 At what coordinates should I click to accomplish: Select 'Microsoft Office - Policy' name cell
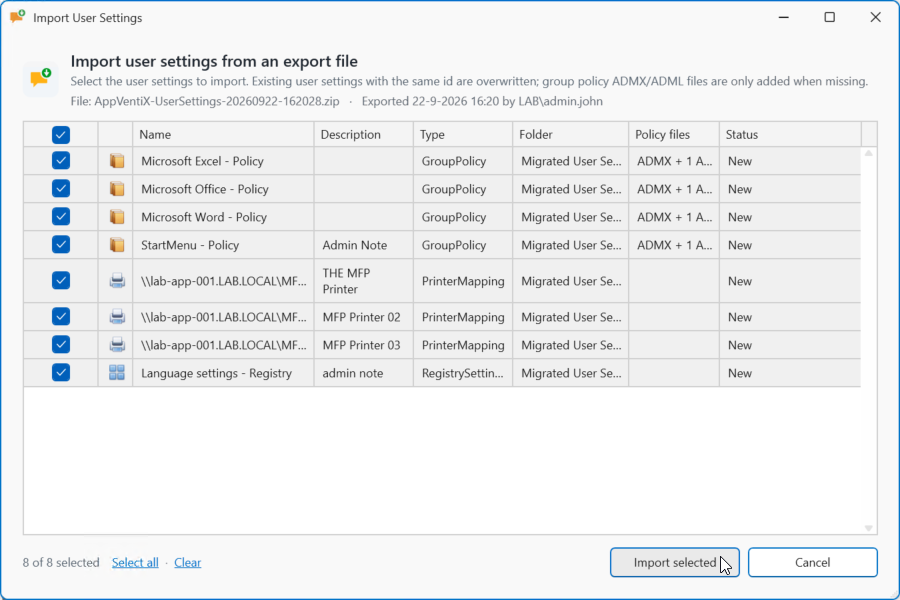coord(223,189)
